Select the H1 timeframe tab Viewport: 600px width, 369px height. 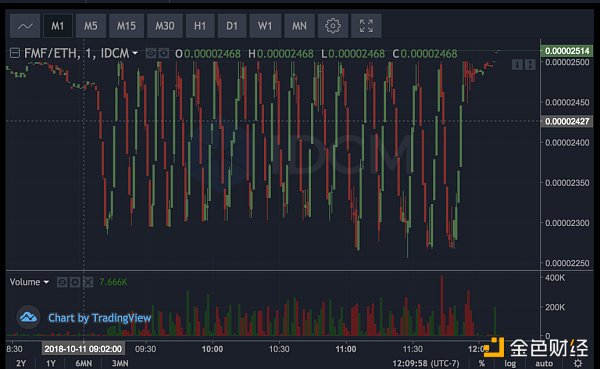pyautogui.click(x=200, y=26)
